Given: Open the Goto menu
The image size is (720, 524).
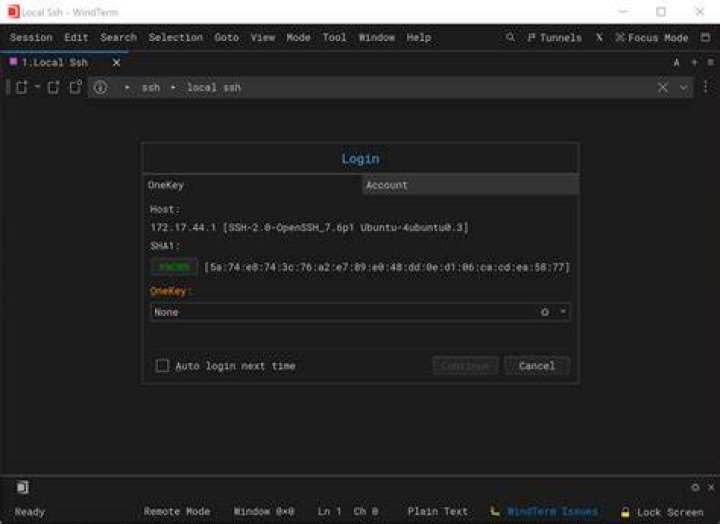Looking at the screenshot, I should point(226,38).
